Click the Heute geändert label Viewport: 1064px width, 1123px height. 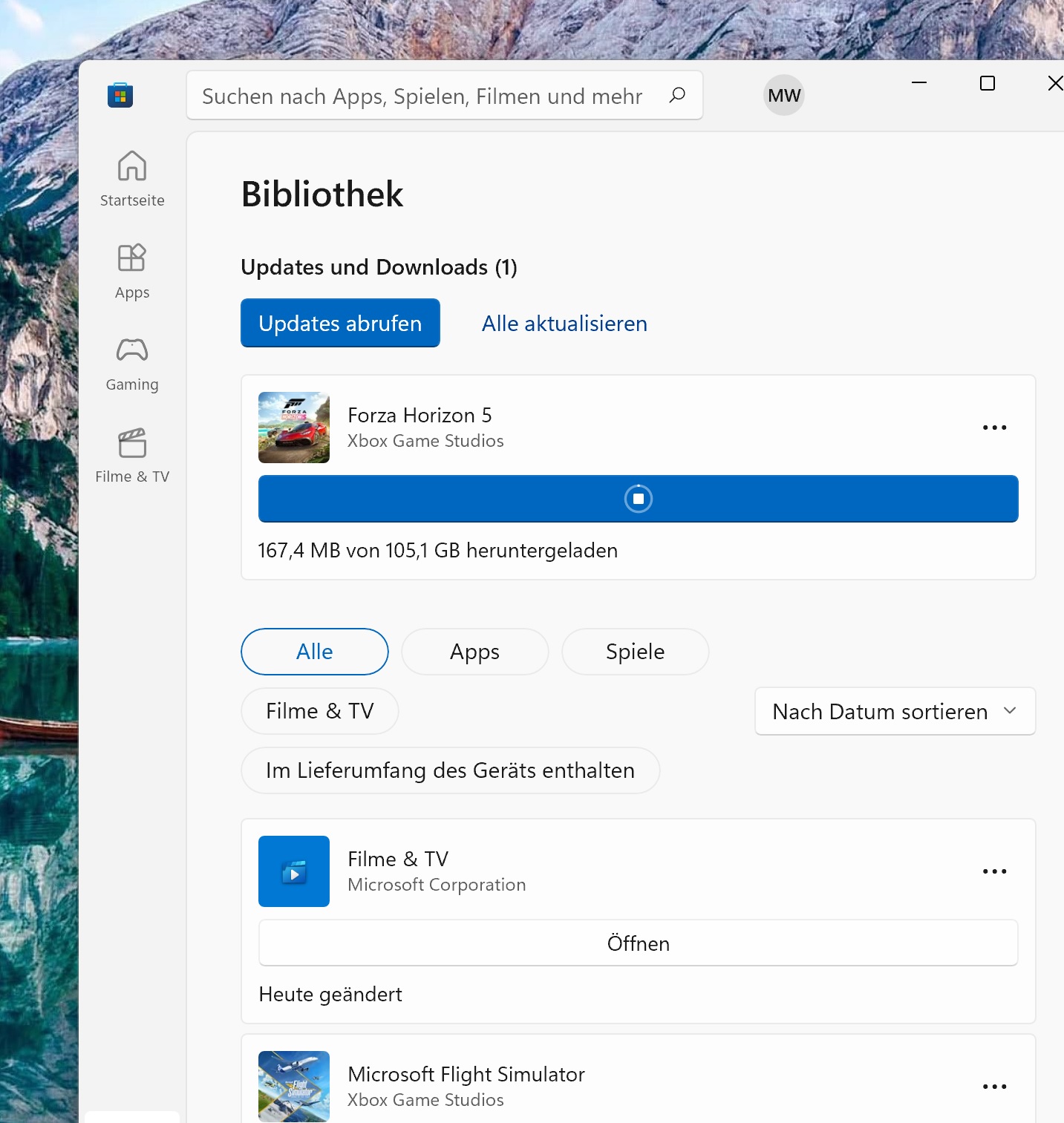point(330,995)
